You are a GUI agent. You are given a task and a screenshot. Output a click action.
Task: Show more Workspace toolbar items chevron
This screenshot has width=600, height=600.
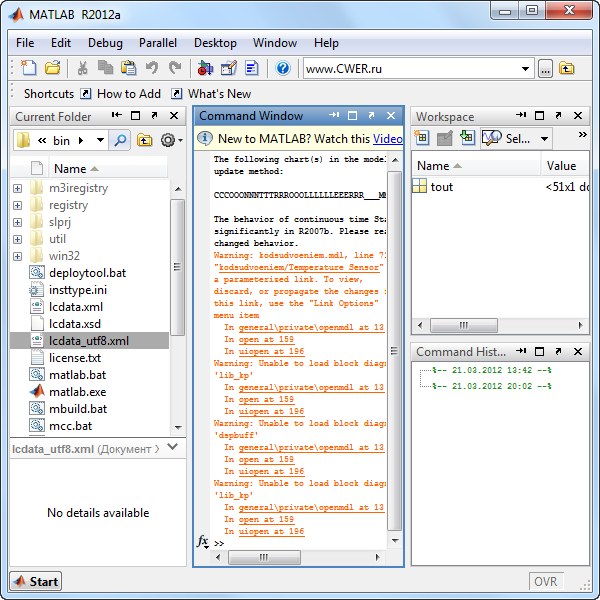pos(582,134)
